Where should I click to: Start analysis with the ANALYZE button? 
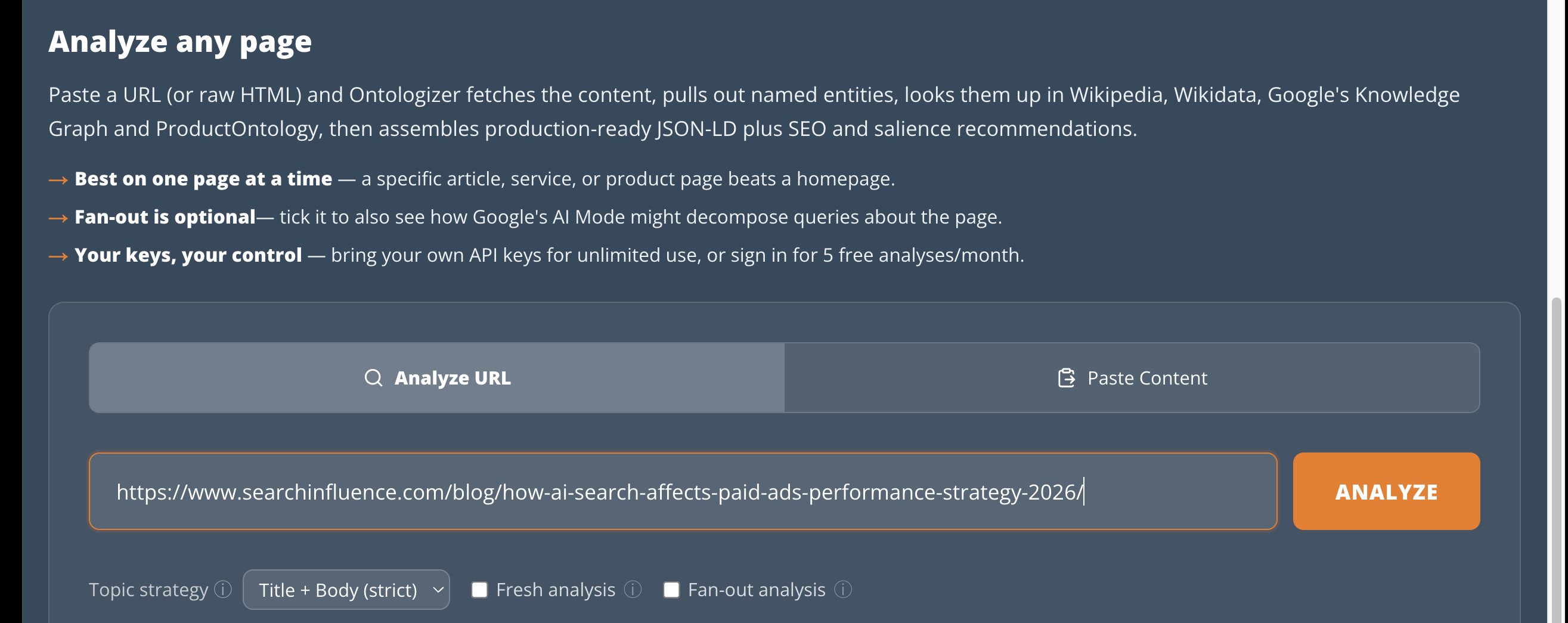point(1386,492)
